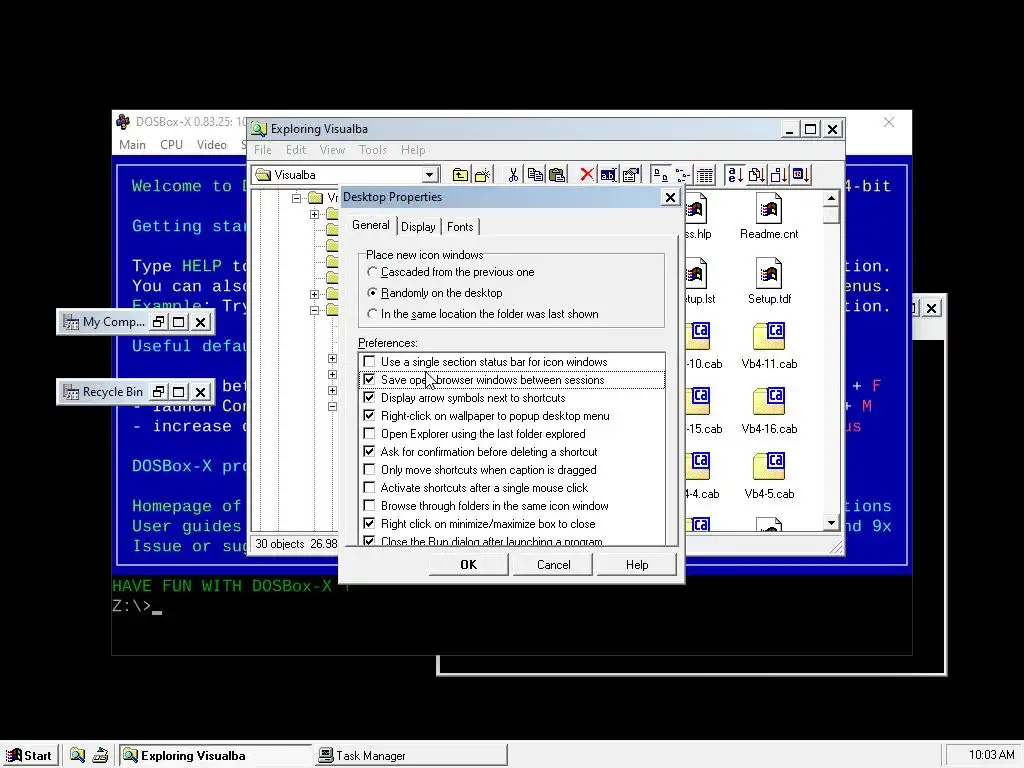This screenshot has width=1024, height=768.
Task: Click the file pane scroll down arrow
Action: 831,522
